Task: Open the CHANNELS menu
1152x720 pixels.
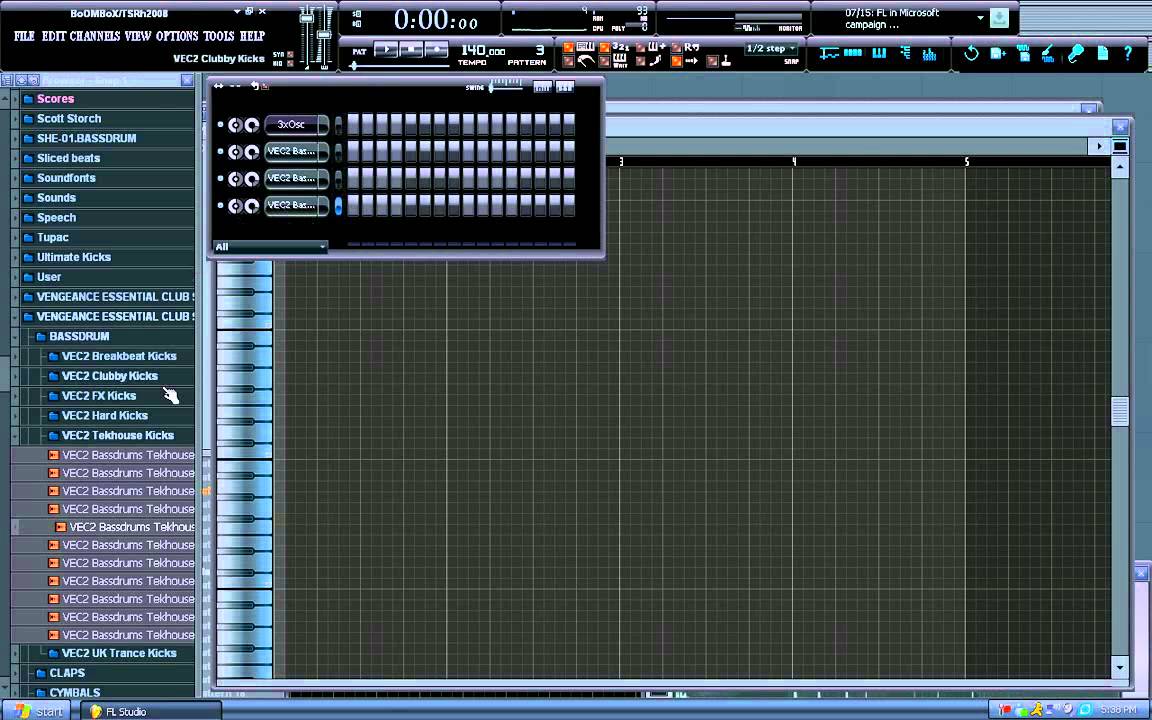Action: (95, 36)
